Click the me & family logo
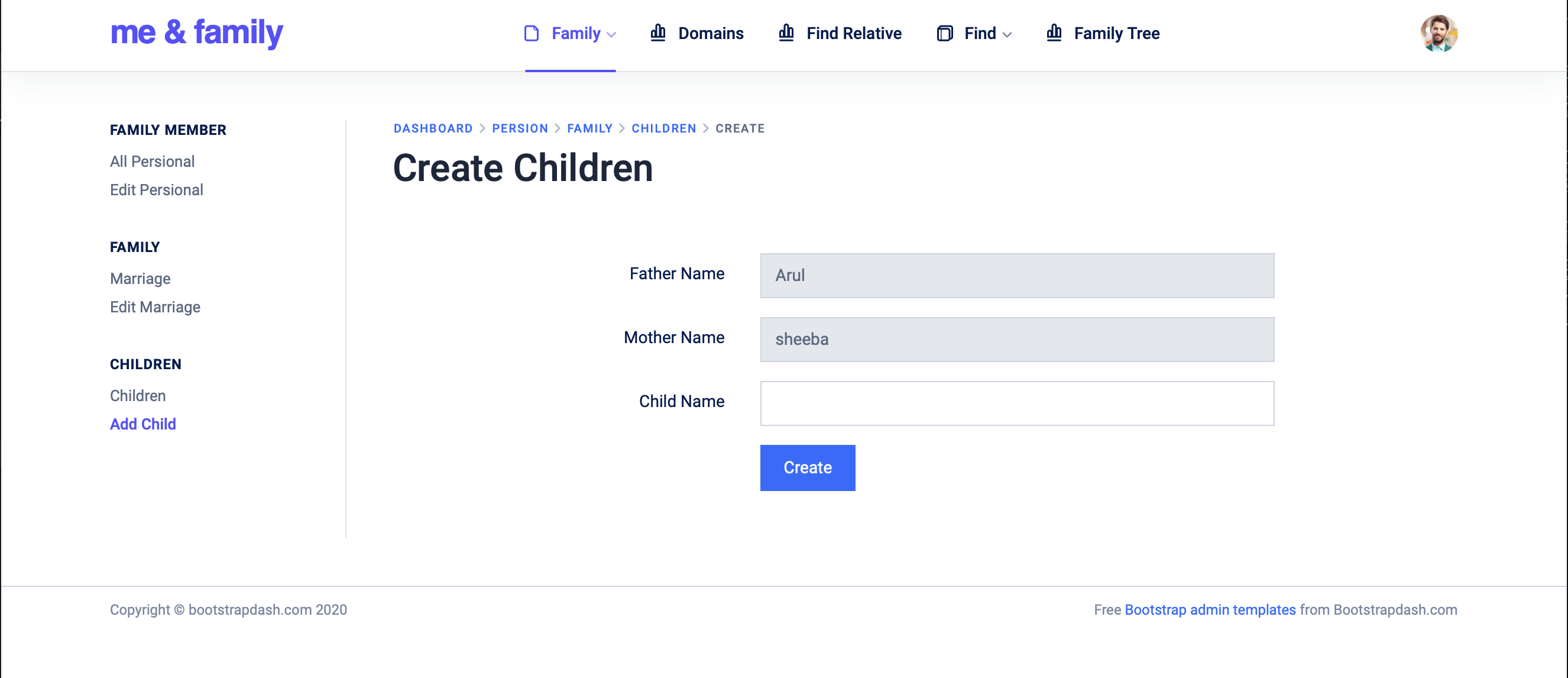 (x=196, y=33)
